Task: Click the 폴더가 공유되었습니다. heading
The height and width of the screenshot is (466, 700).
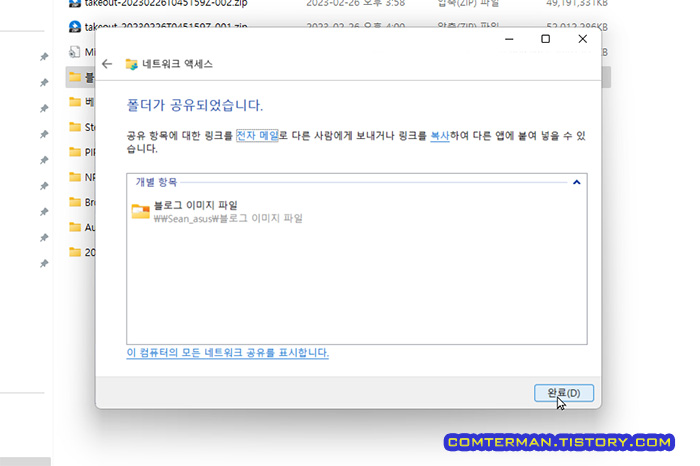Action: coord(195,105)
